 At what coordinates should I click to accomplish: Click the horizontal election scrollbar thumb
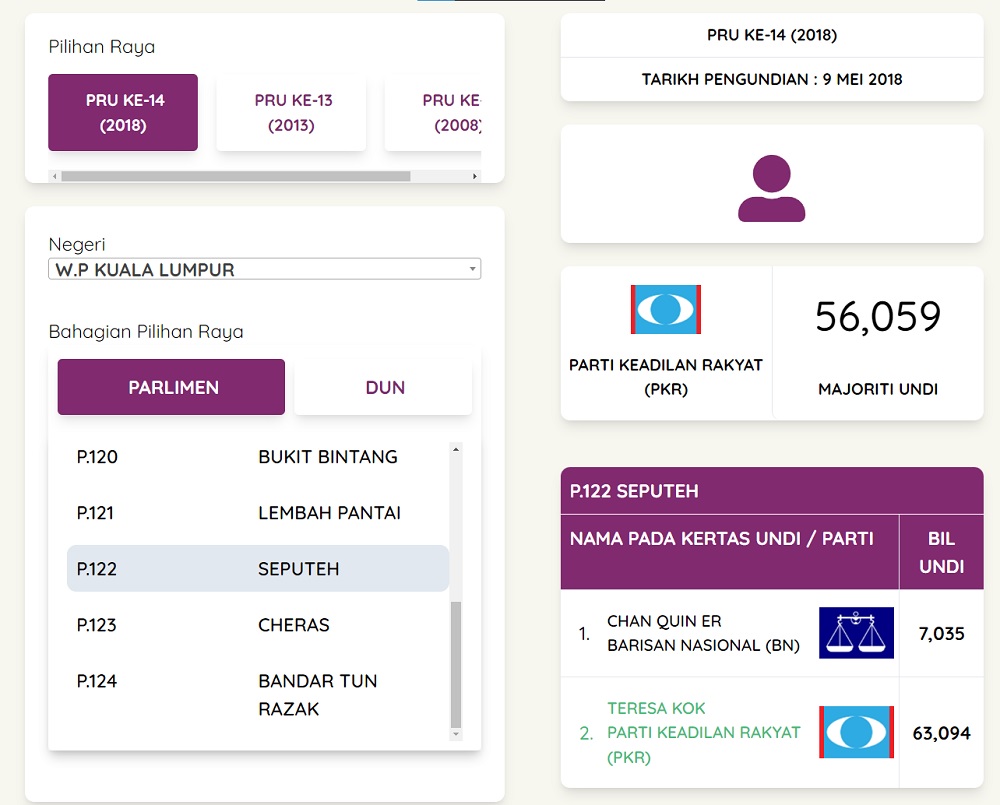pos(236,176)
